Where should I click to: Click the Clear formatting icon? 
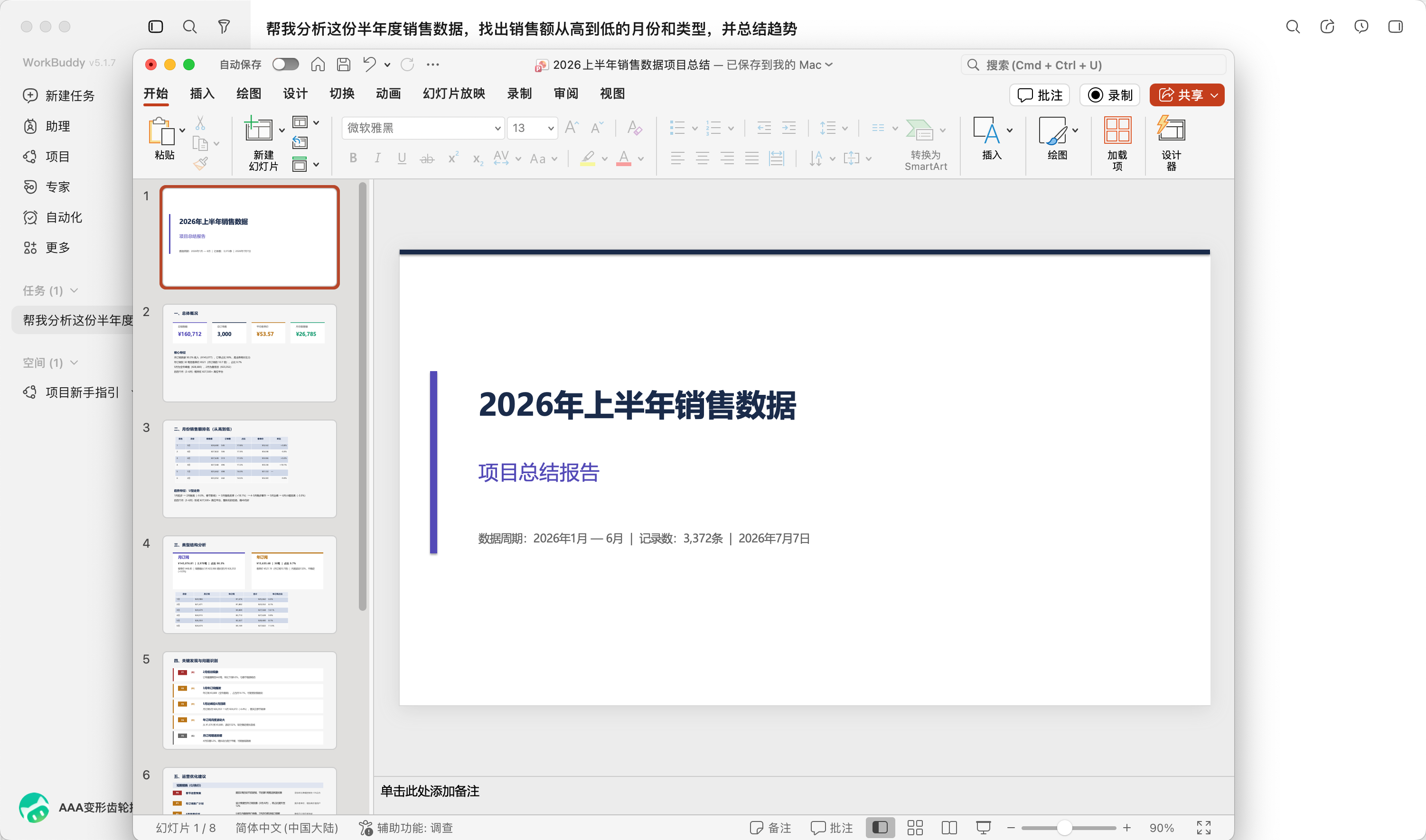pos(635,128)
